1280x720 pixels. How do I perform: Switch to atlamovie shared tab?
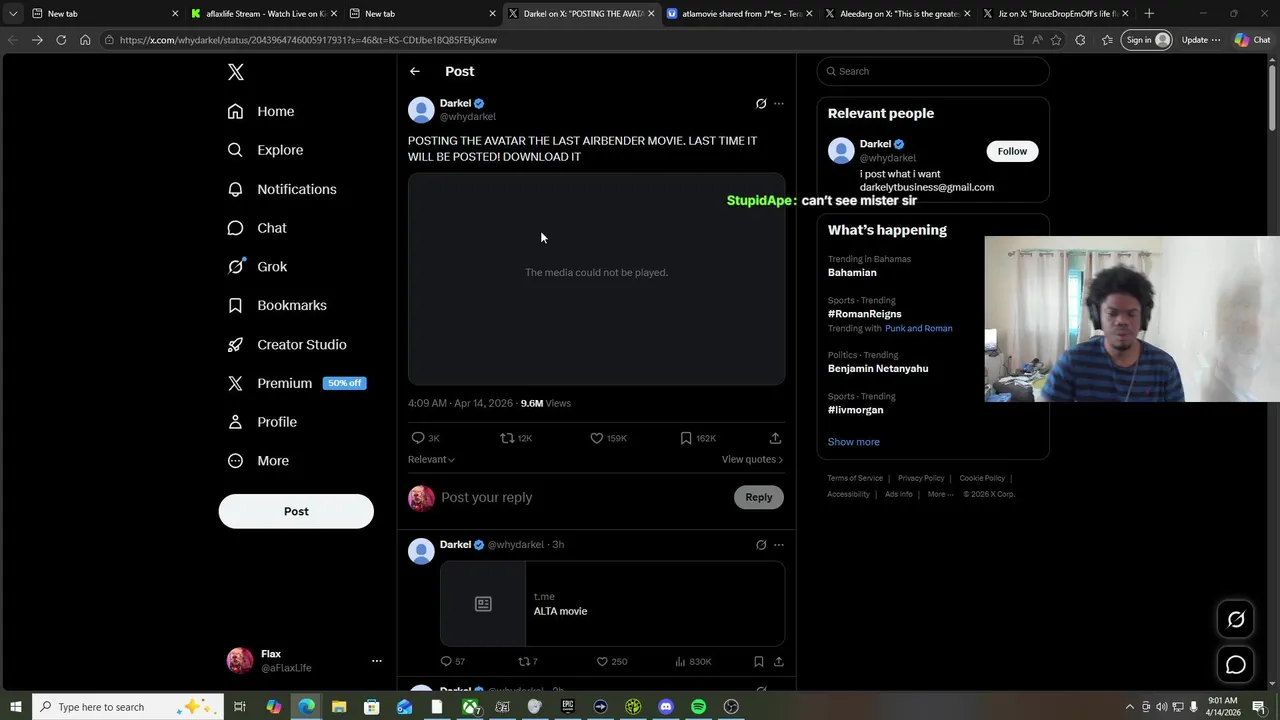[738, 13]
